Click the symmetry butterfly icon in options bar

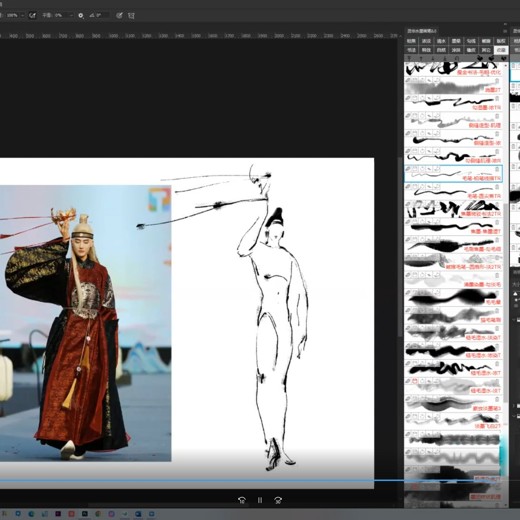tap(131, 15)
